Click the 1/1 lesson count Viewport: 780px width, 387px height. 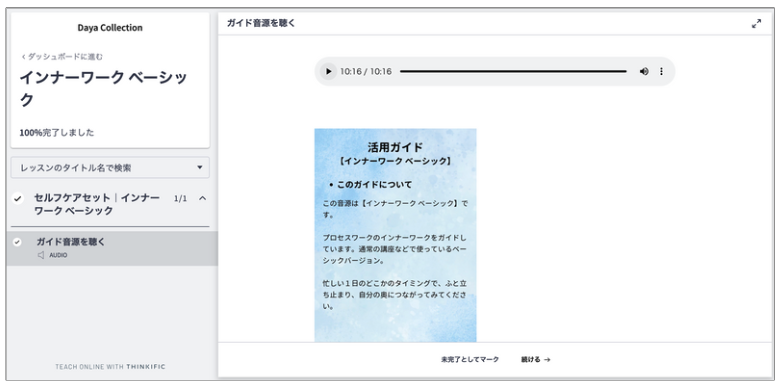coord(181,198)
